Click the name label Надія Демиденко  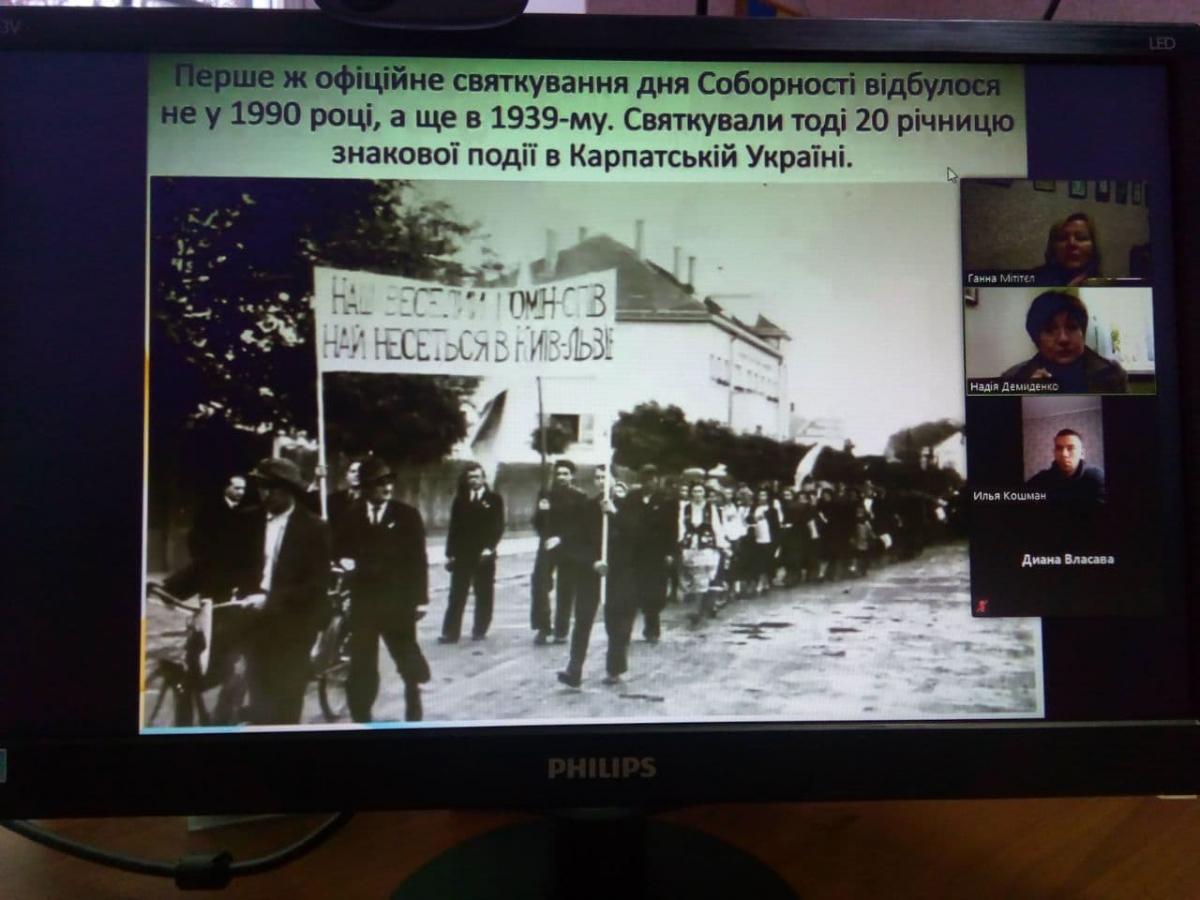tap(1012, 386)
